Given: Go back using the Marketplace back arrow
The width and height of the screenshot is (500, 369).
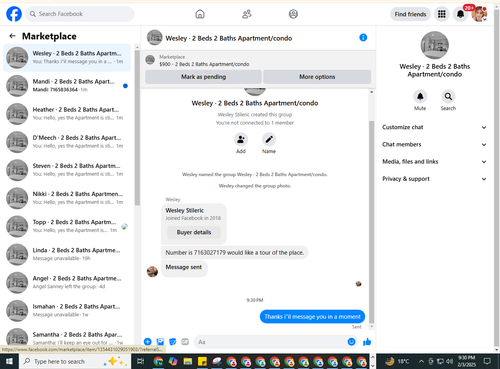Looking at the screenshot, I should (13, 36).
